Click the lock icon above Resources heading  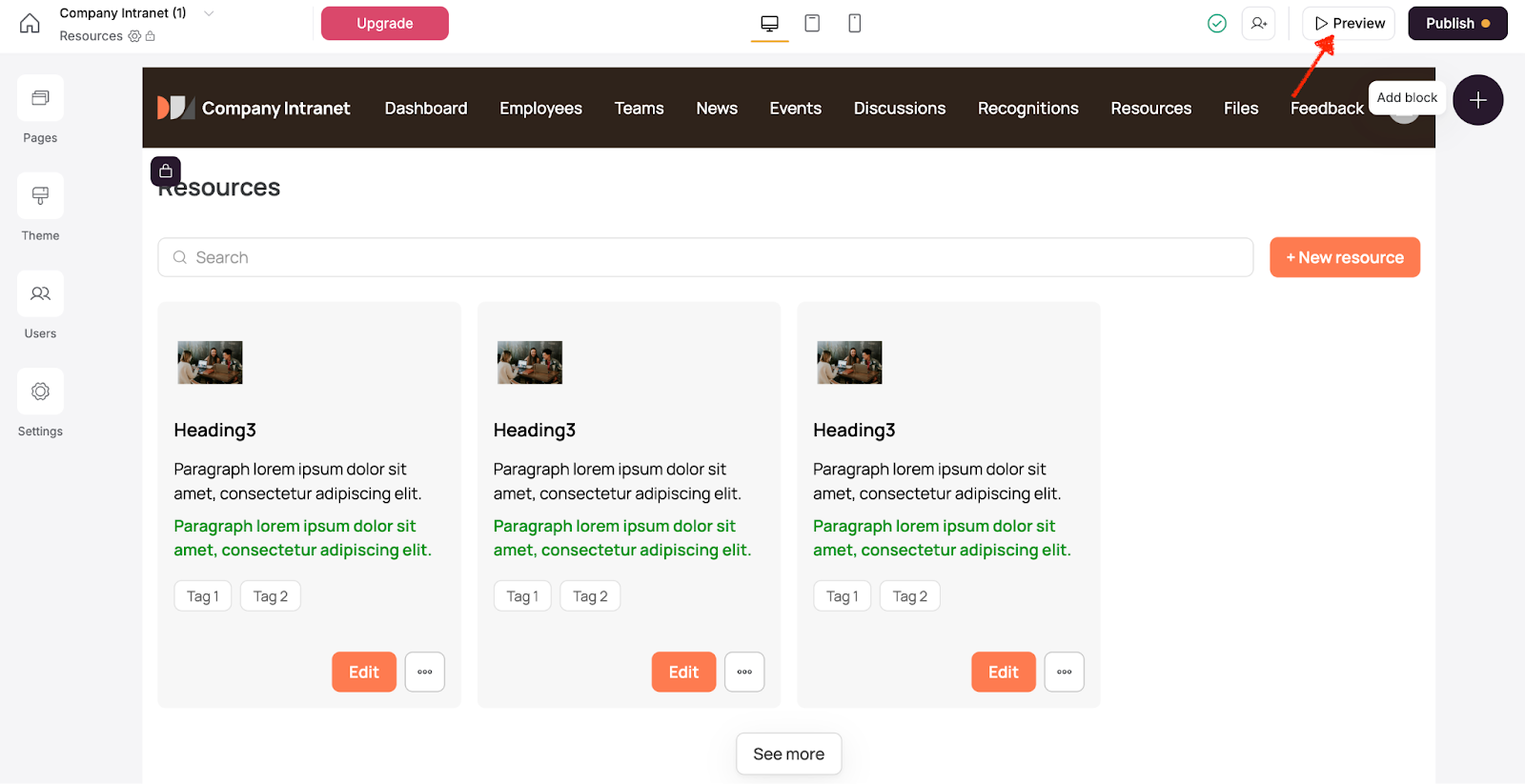point(166,171)
